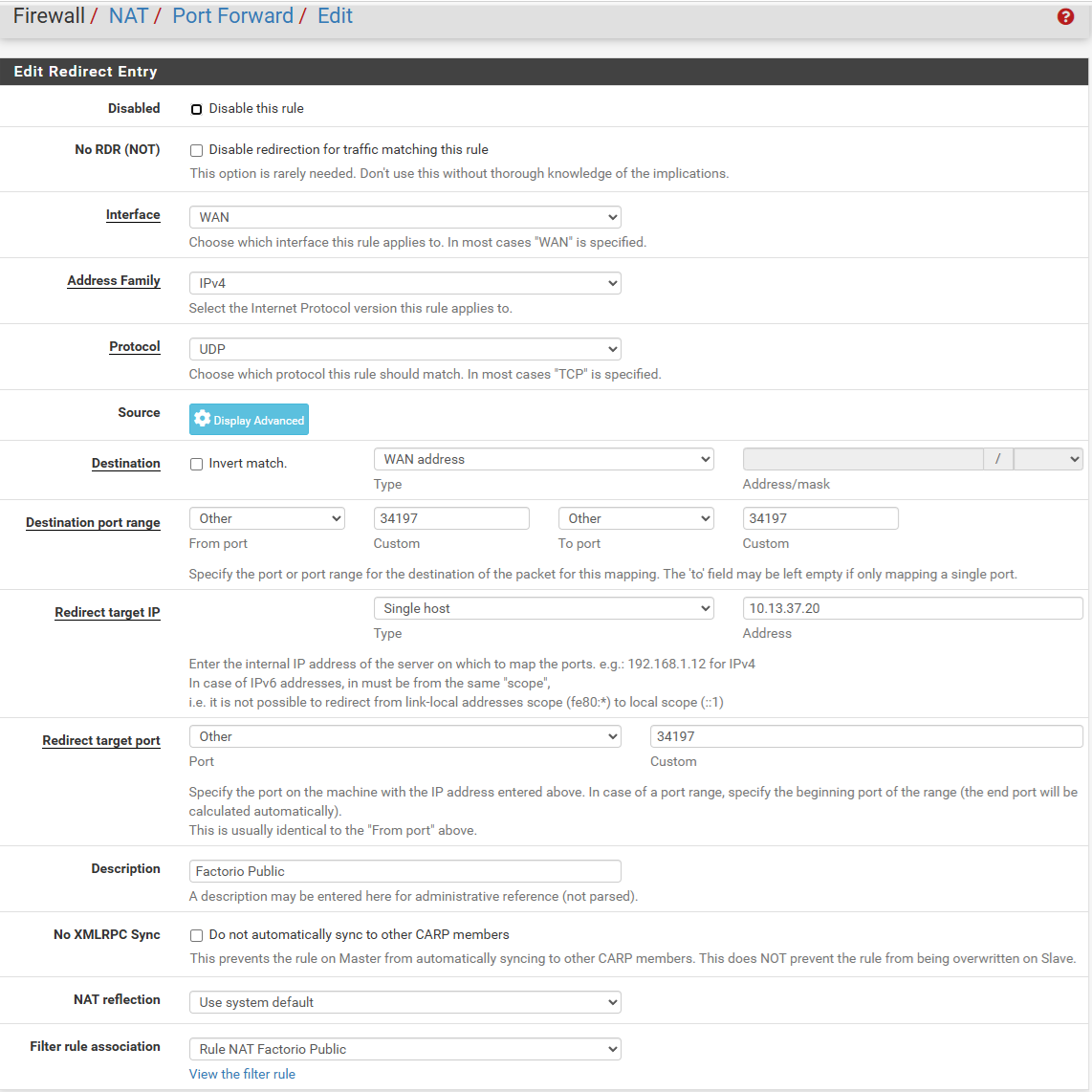Open Destination type dropdown showing WAN address
This screenshot has height=1092, width=1092.
tap(543, 459)
